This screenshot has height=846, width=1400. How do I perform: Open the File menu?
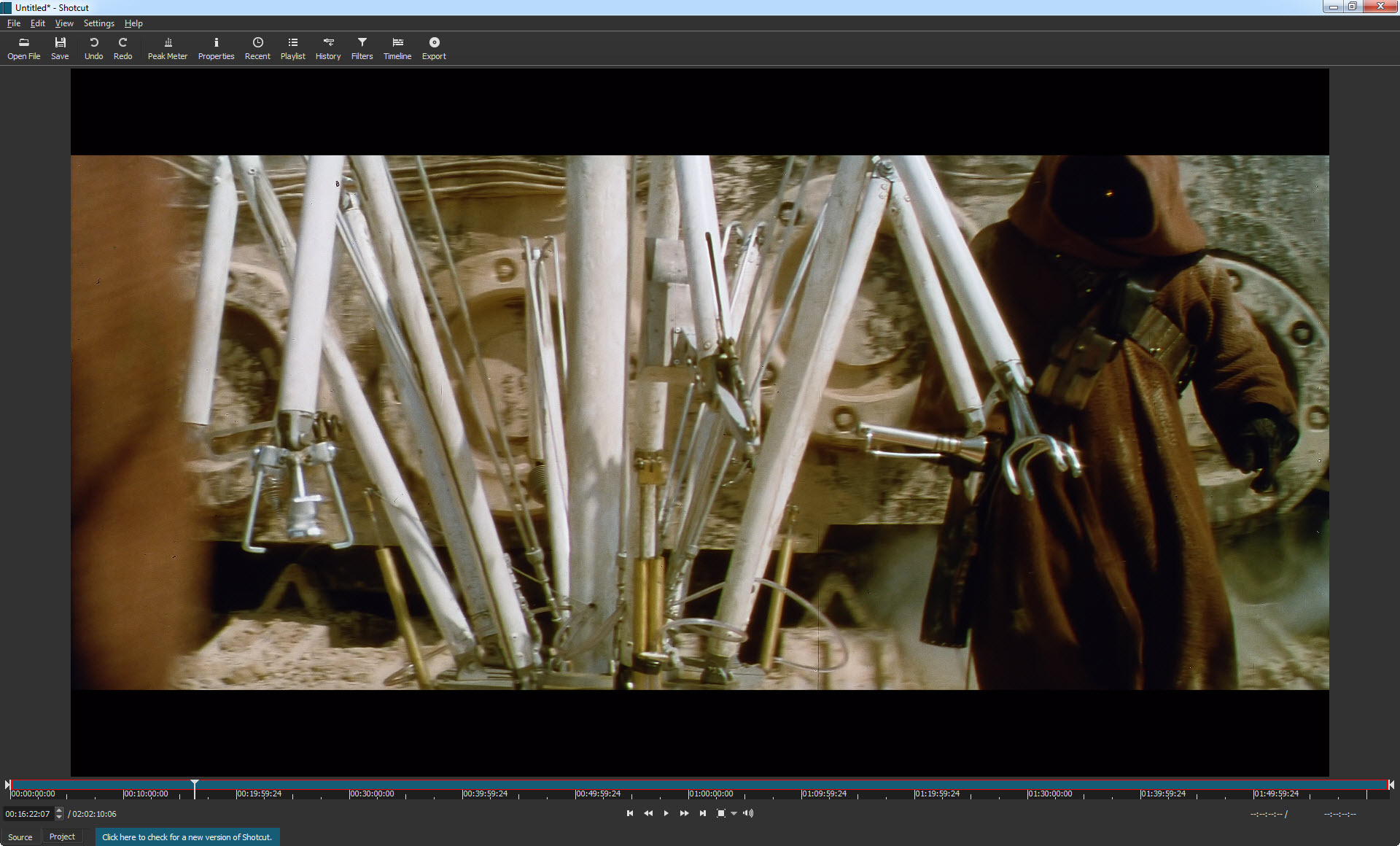tap(14, 23)
